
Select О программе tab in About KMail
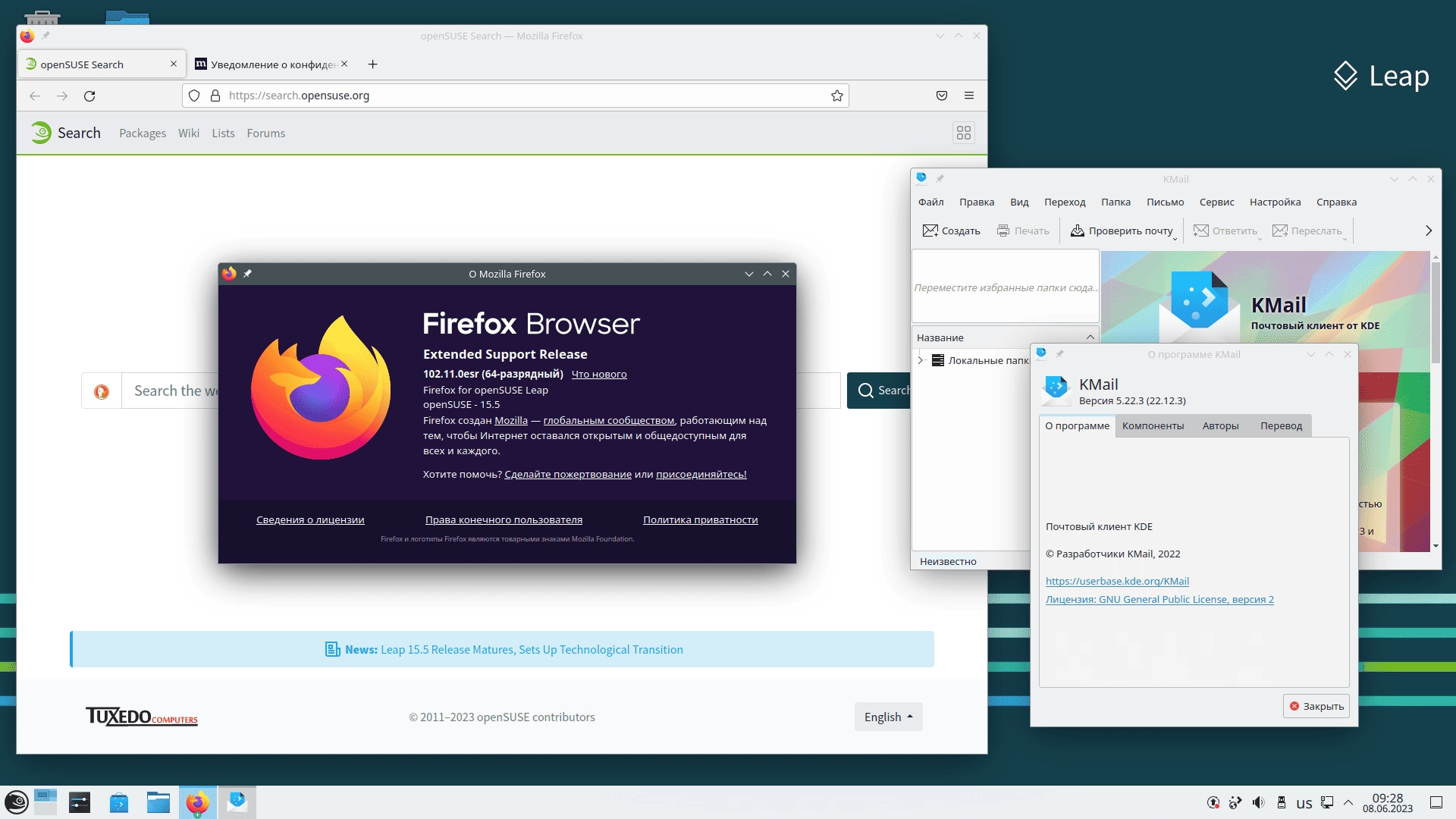coord(1078,426)
